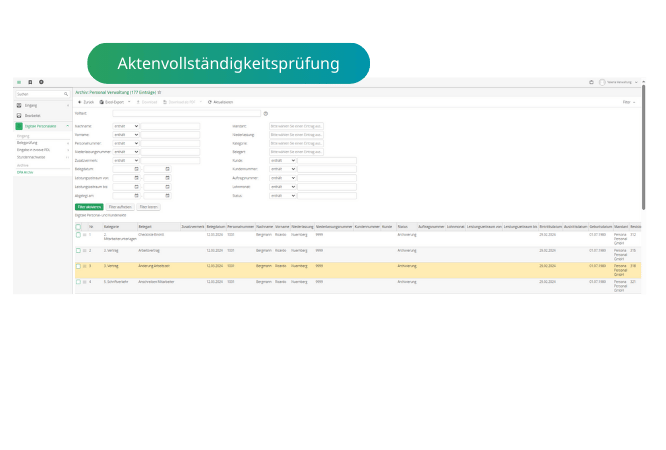The width and height of the screenshot is (666, 450).
Task: Click the home icon in top right
Action: click(591, 82)
